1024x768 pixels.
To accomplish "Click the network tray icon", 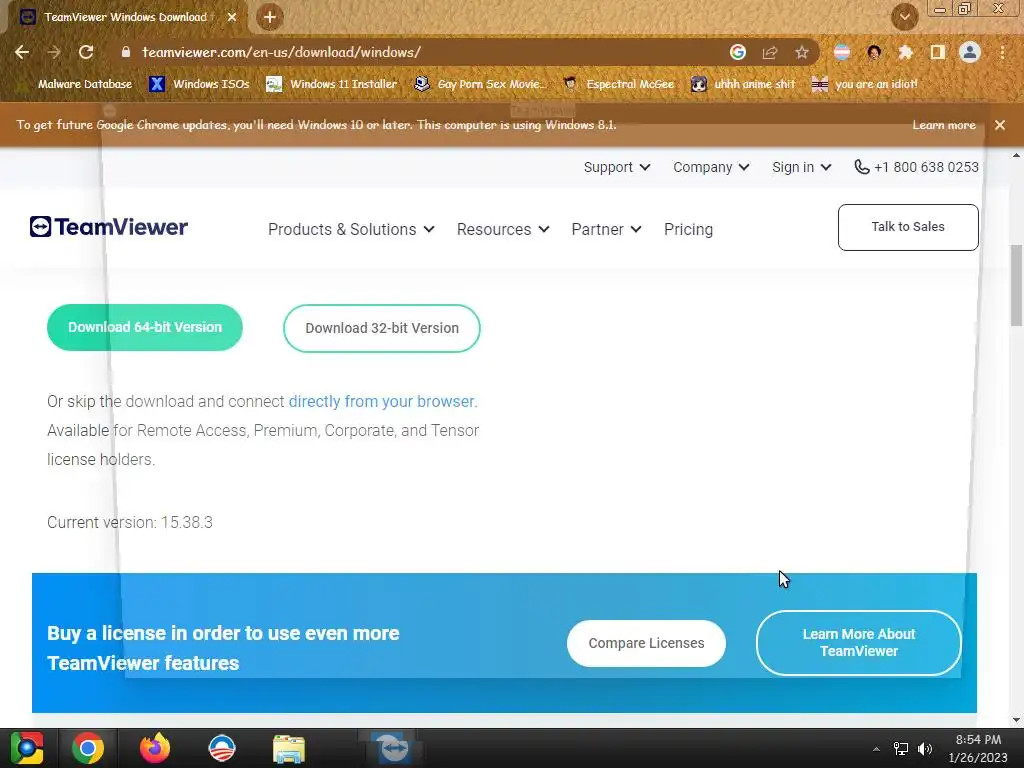I will (x=901, y=749).
